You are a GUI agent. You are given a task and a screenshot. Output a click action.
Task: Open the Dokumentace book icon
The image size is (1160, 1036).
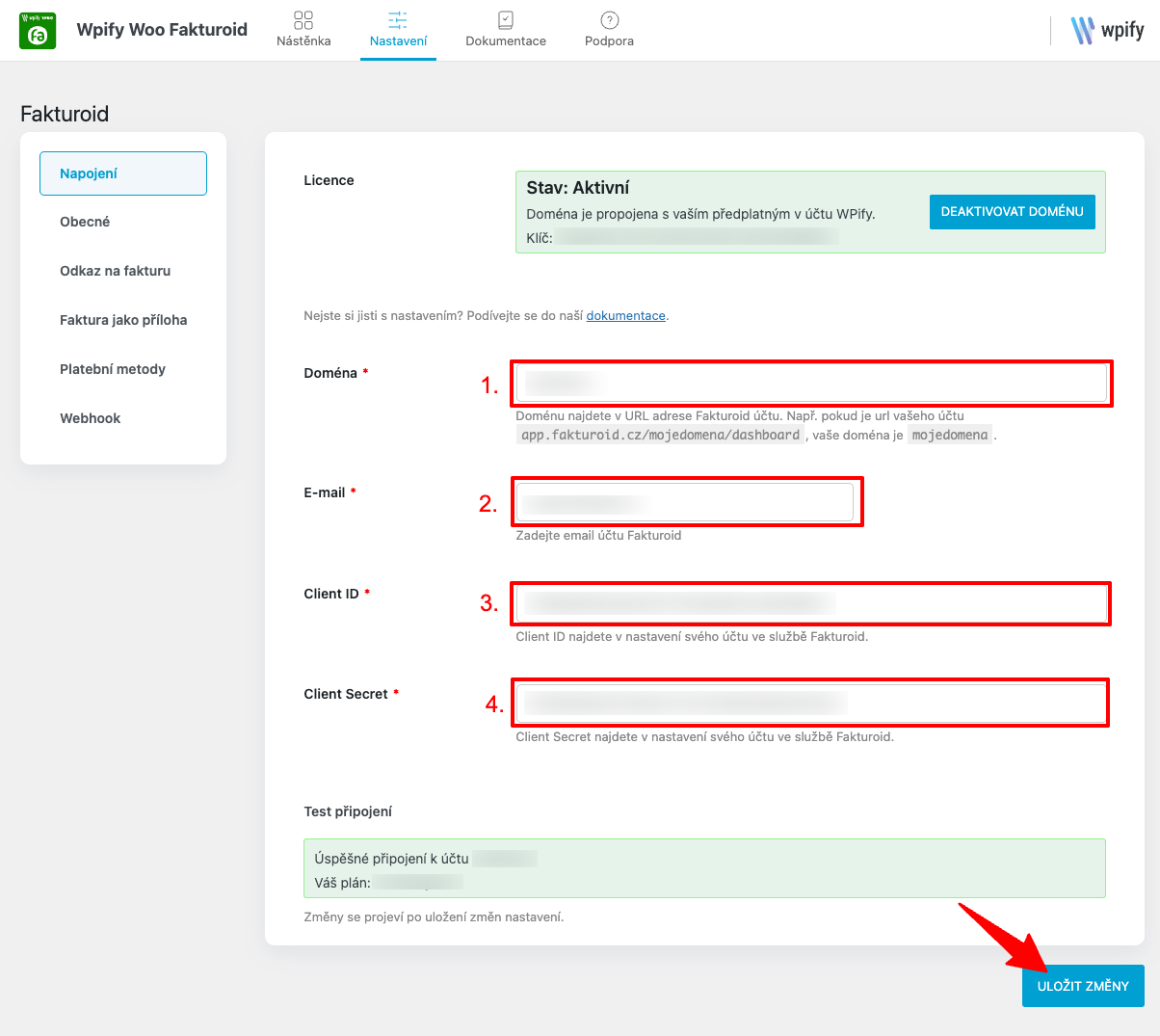[506, 20]
